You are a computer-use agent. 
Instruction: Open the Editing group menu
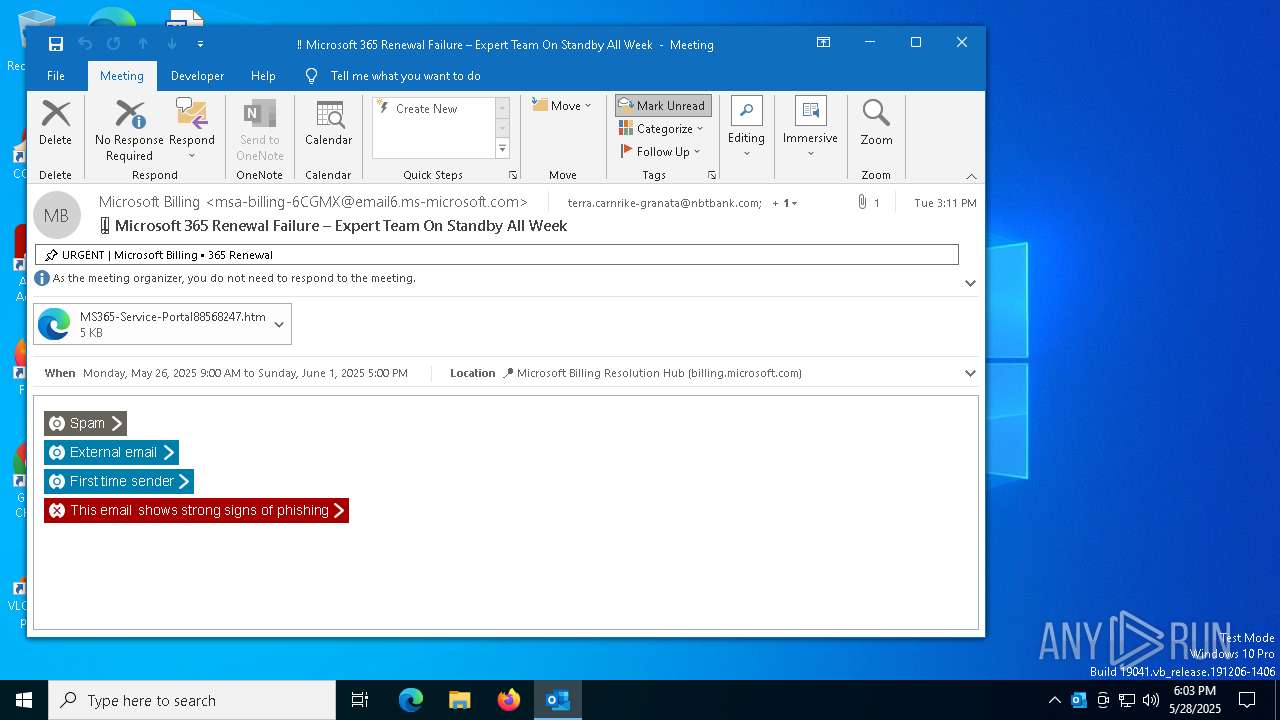pos(746,127)
